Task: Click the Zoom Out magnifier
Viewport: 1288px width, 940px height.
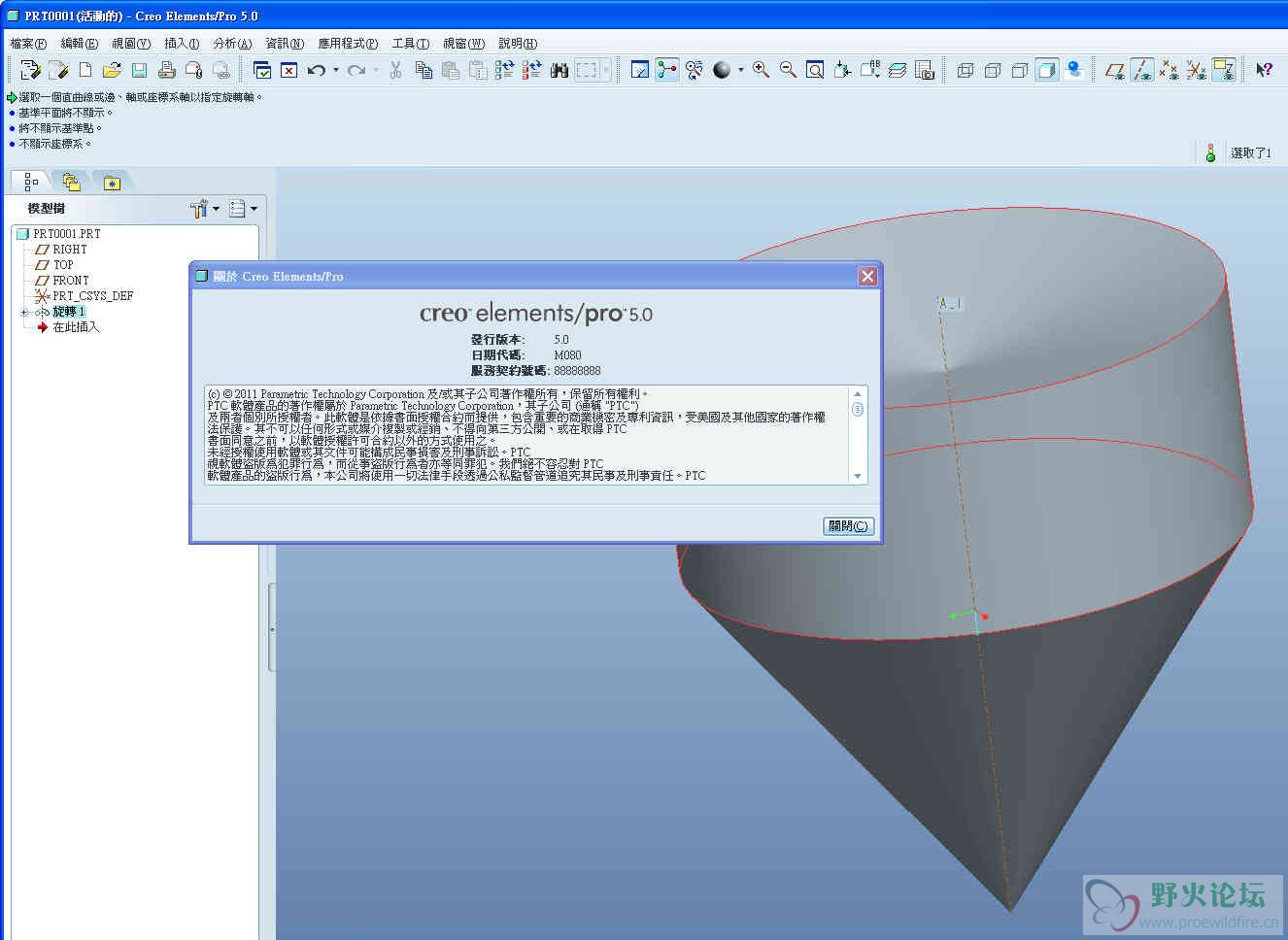Action: (788, 70)
